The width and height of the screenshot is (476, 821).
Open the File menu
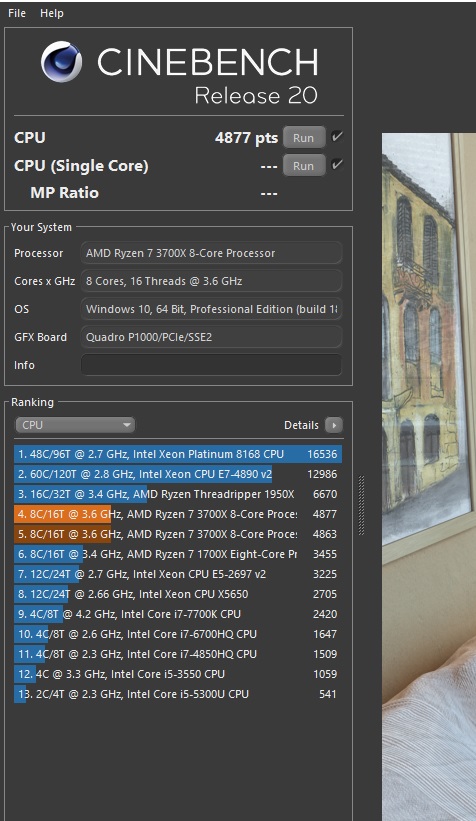point(17,13)
